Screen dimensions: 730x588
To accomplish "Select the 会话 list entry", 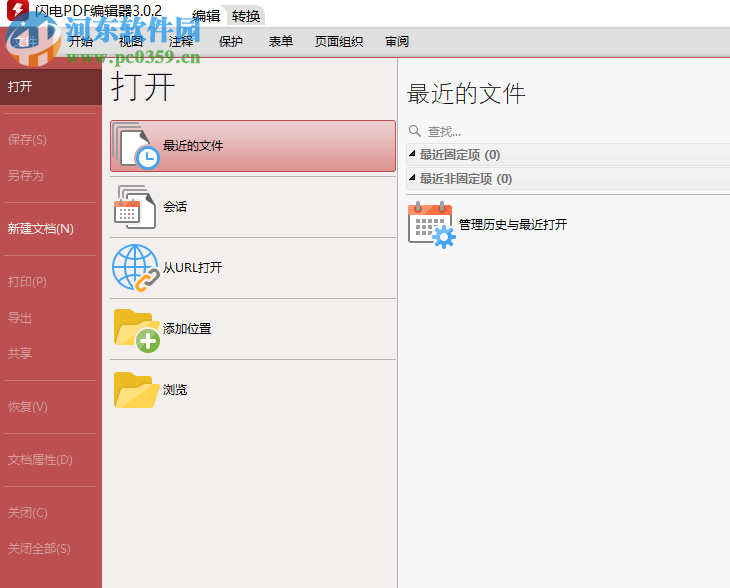I will coord(253,207).
